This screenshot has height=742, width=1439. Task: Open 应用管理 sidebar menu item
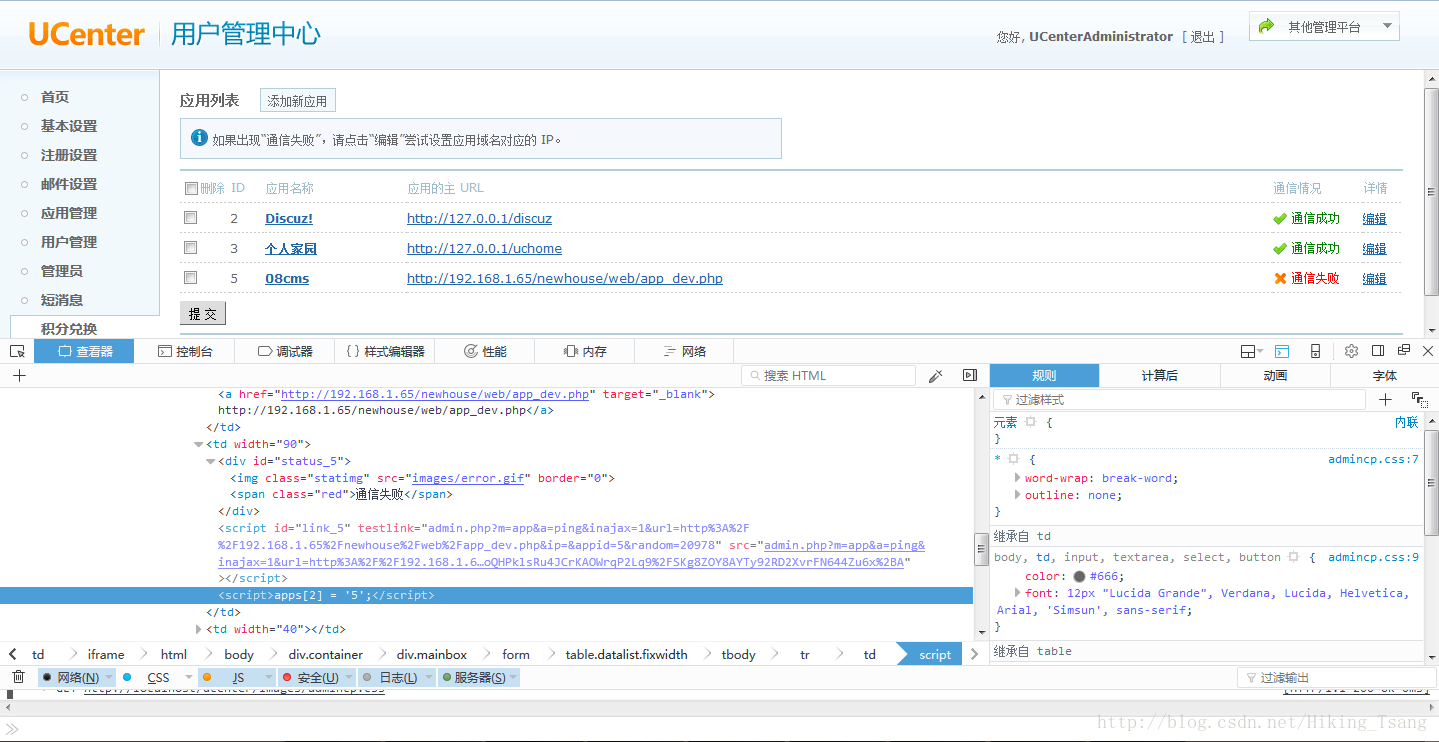69,213
